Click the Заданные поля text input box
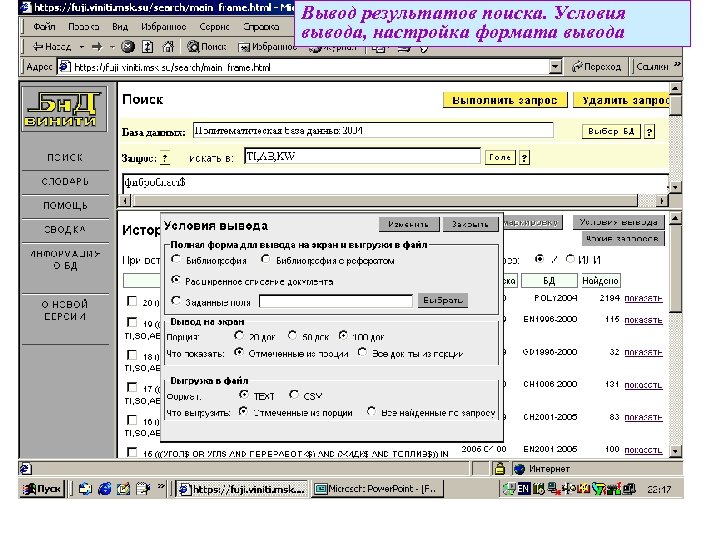 (x=336, y=301)
